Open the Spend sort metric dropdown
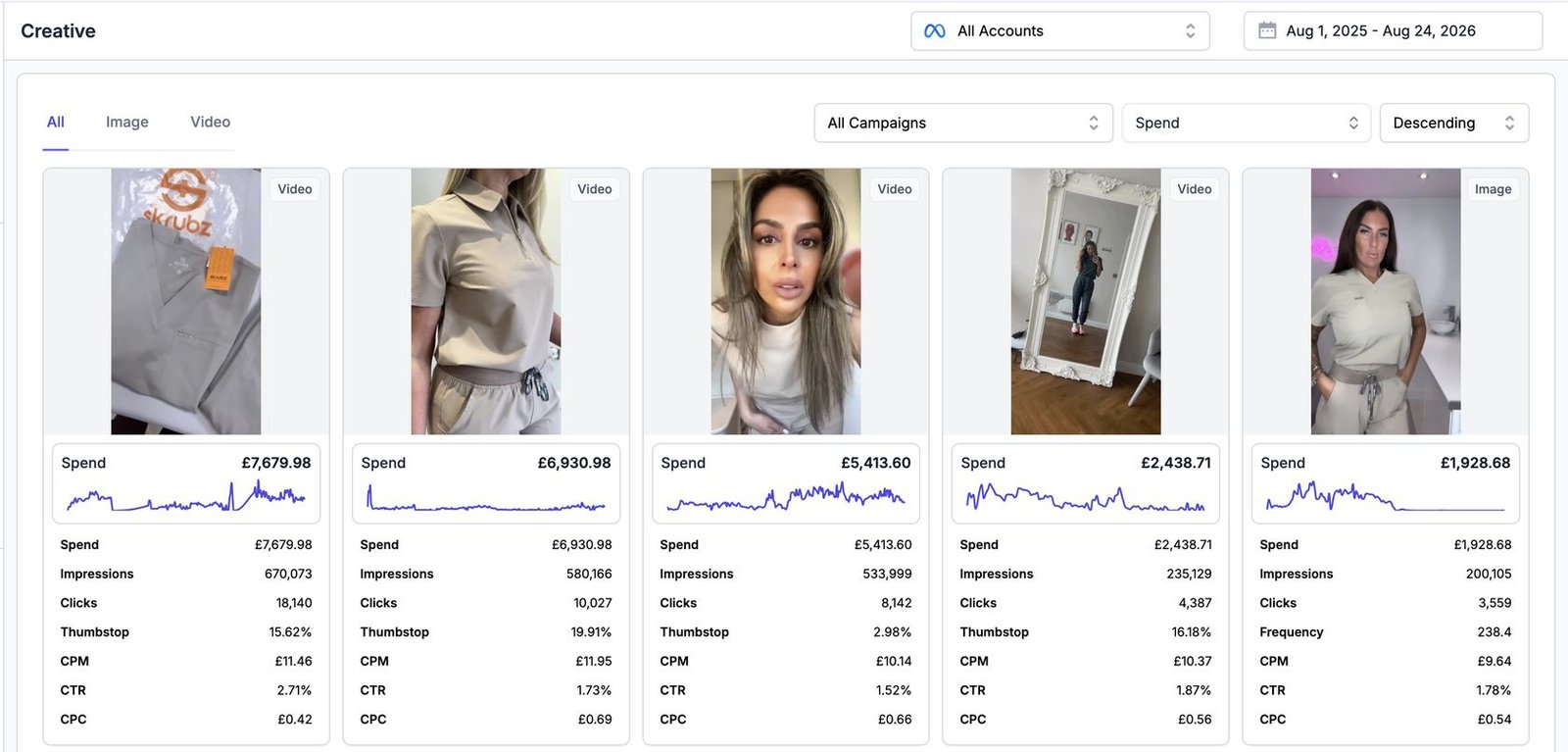 1246,123
